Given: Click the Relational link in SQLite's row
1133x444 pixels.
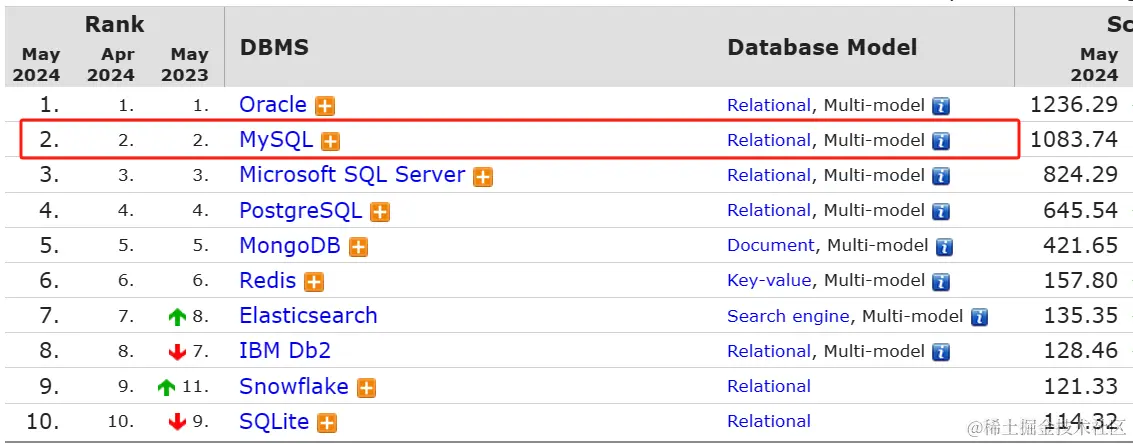Looking at the screenshot, I should tap(769, 422).
